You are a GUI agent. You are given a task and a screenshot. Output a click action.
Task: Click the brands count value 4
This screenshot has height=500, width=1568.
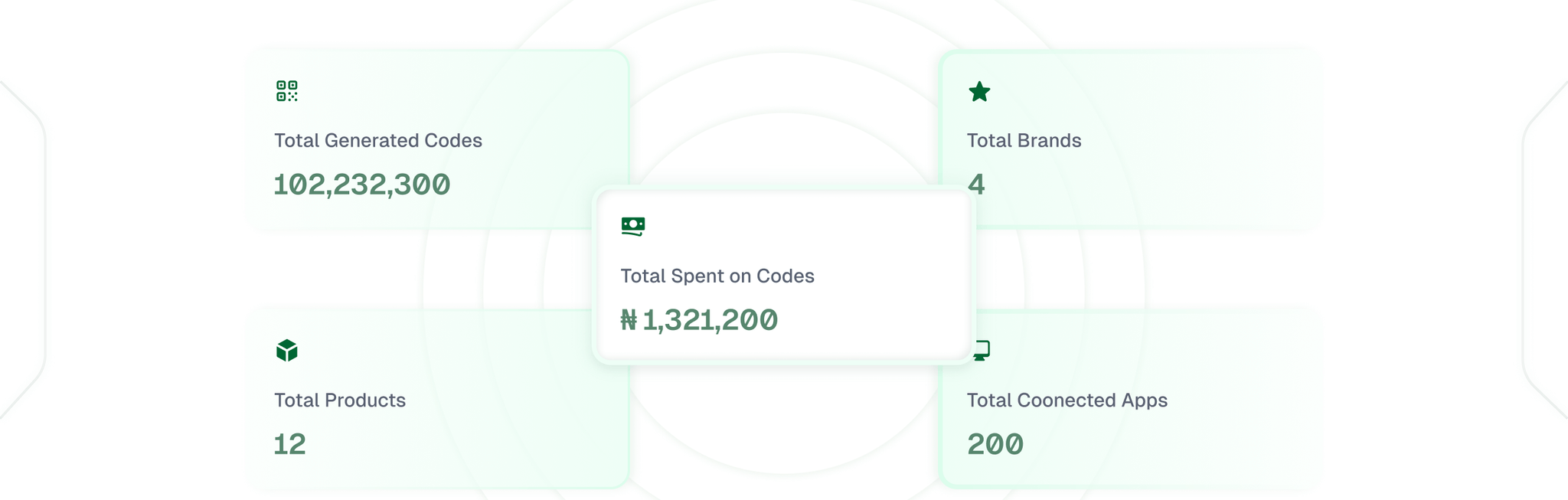[976, 185]
